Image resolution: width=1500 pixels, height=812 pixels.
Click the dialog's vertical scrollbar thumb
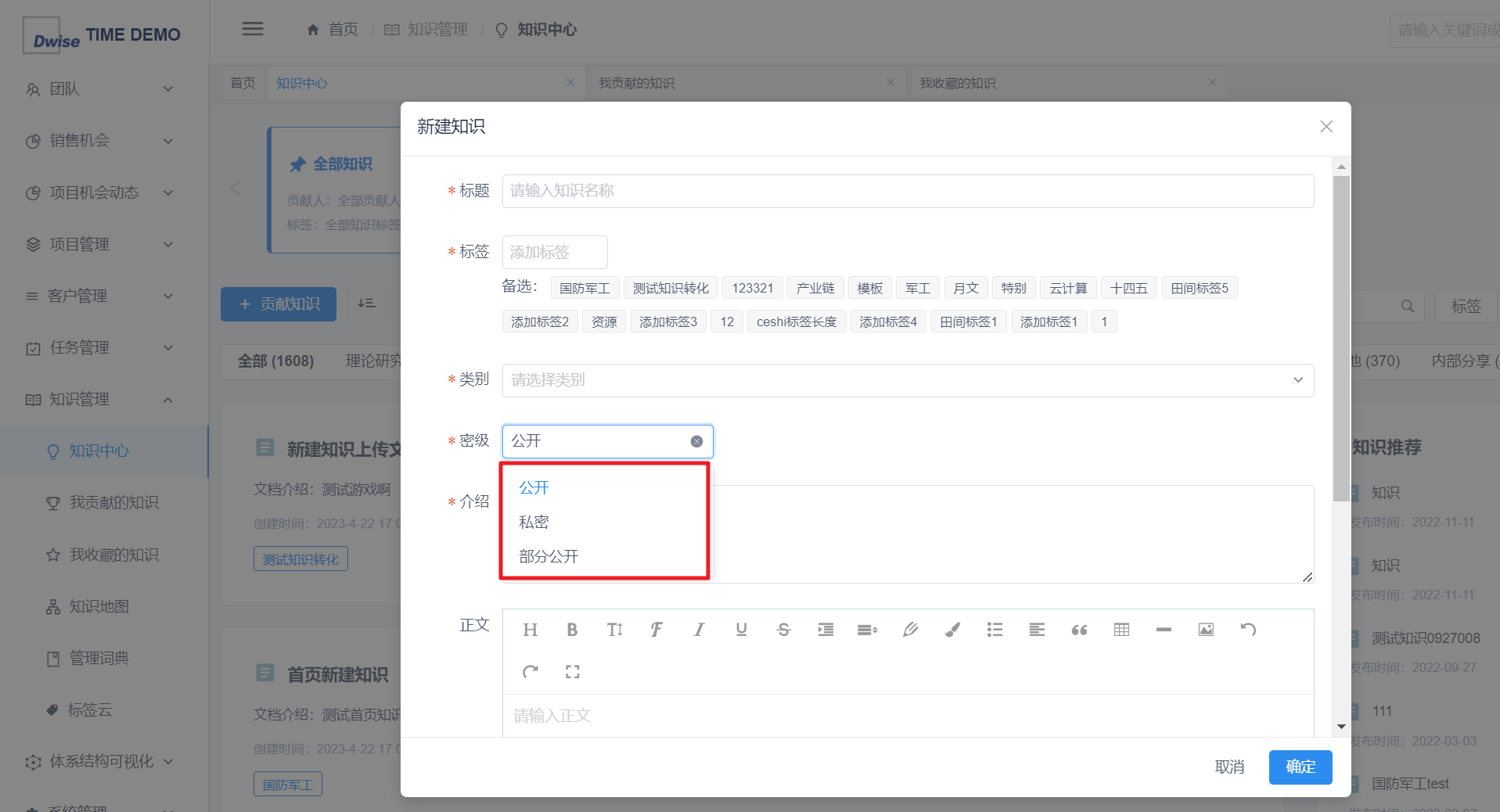tap(1341, 336)
